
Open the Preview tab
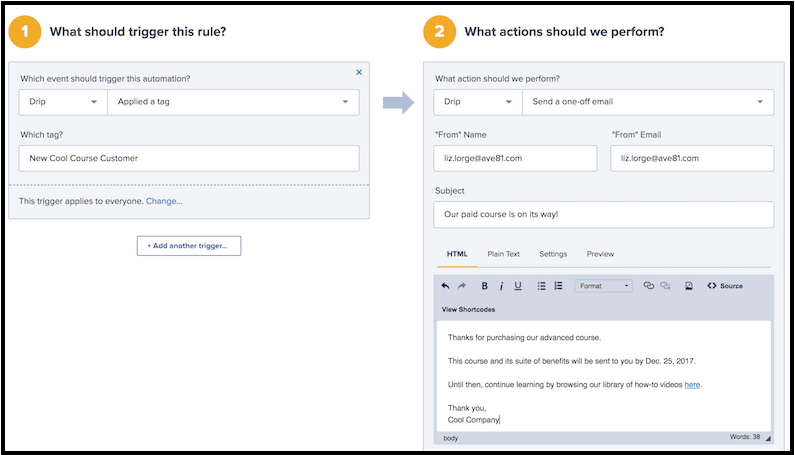[x=600, y=254]
